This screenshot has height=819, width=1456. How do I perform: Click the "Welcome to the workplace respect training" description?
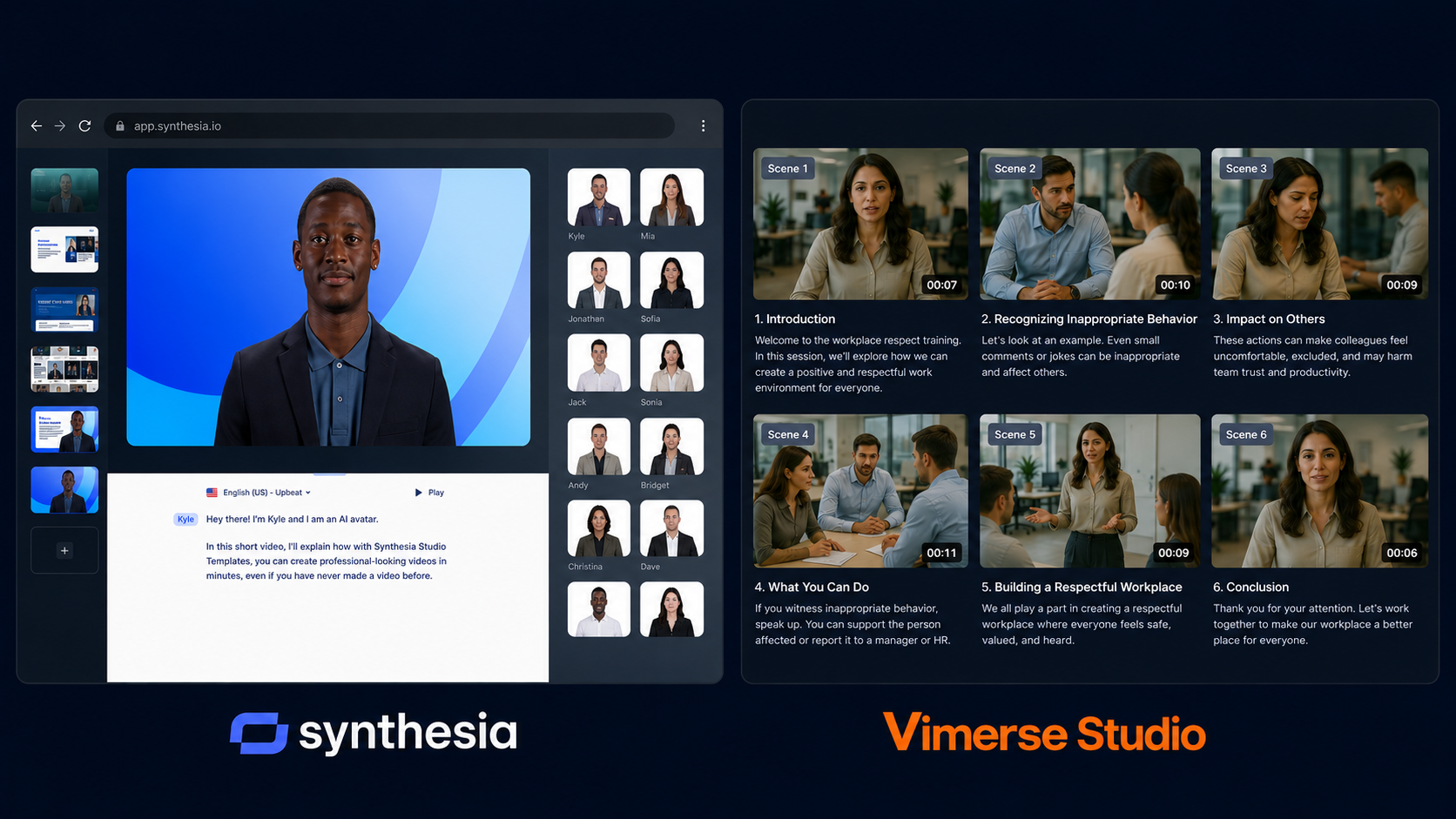(x=859, y=364)
